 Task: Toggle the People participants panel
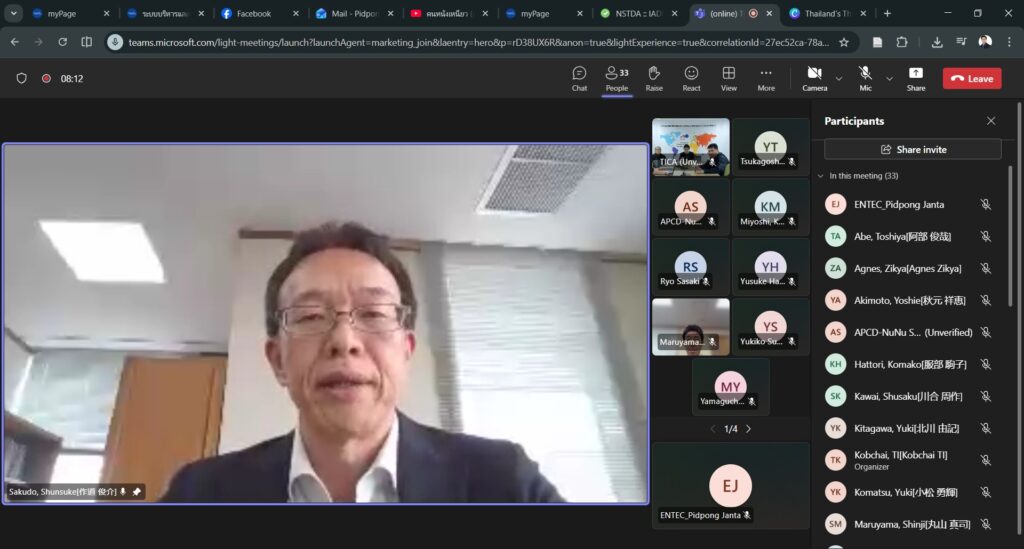point(616,78)
